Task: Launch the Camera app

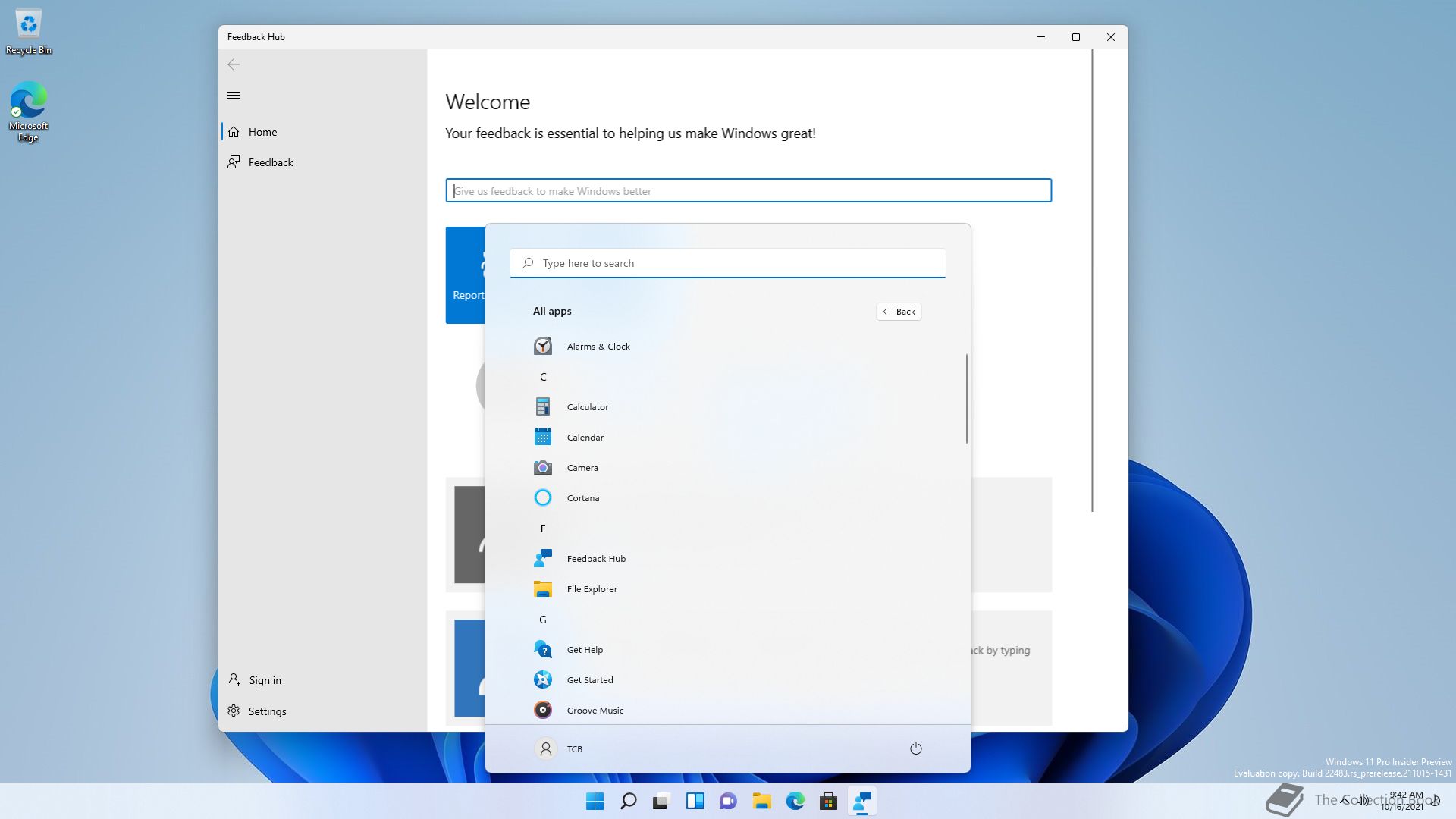Action: [726, 468]
